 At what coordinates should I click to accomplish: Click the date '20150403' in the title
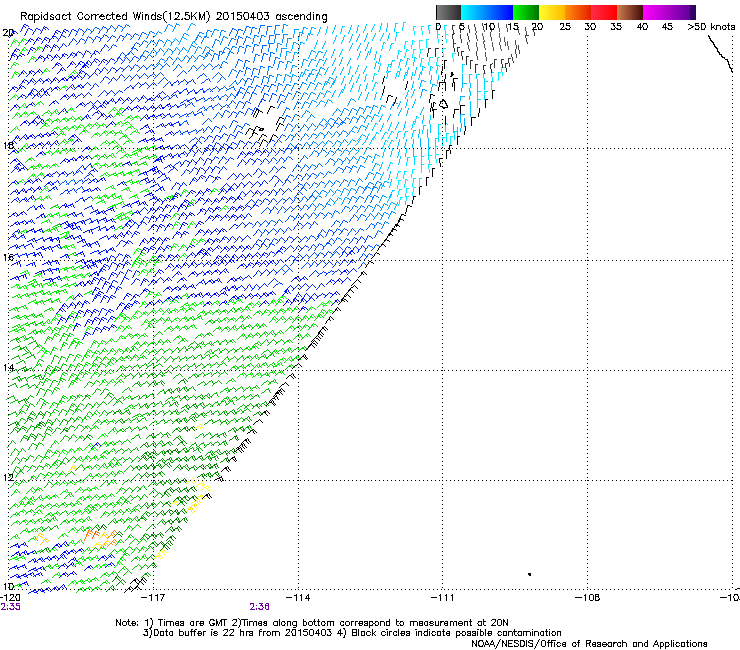[243, 16]
